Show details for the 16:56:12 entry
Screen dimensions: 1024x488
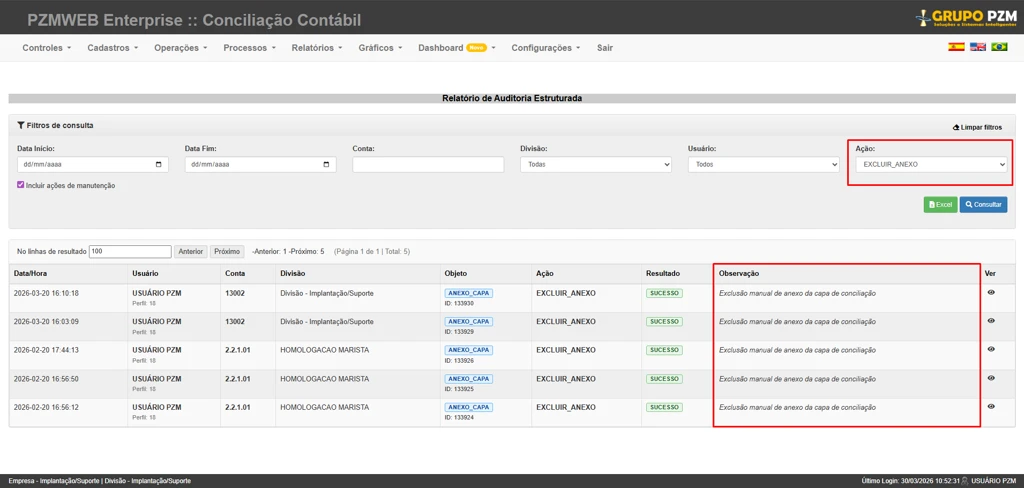pos(991,406)
